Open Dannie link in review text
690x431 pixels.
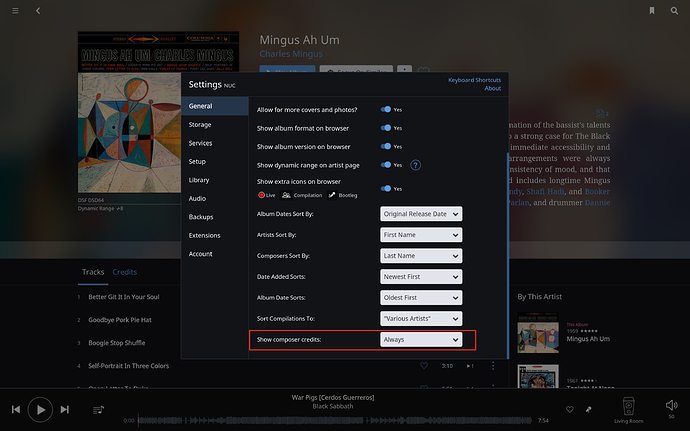[x=597, y=203]
